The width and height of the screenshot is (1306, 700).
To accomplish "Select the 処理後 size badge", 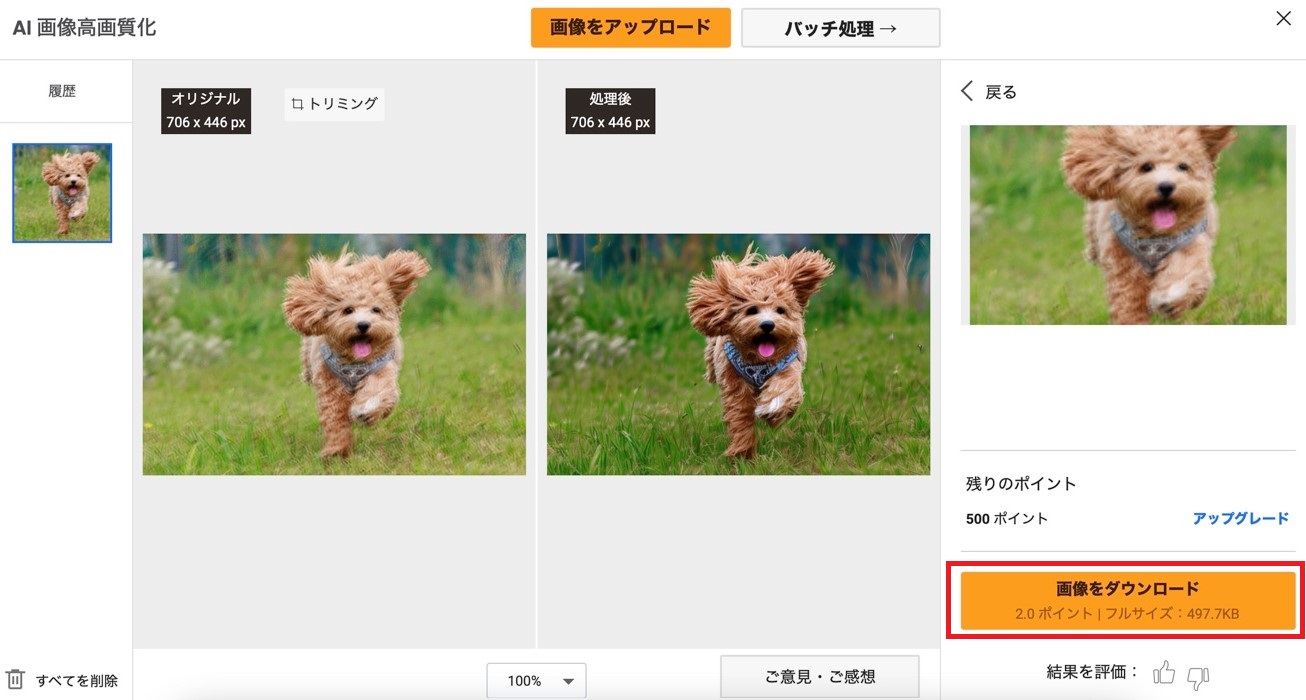I will click(610, 107).
